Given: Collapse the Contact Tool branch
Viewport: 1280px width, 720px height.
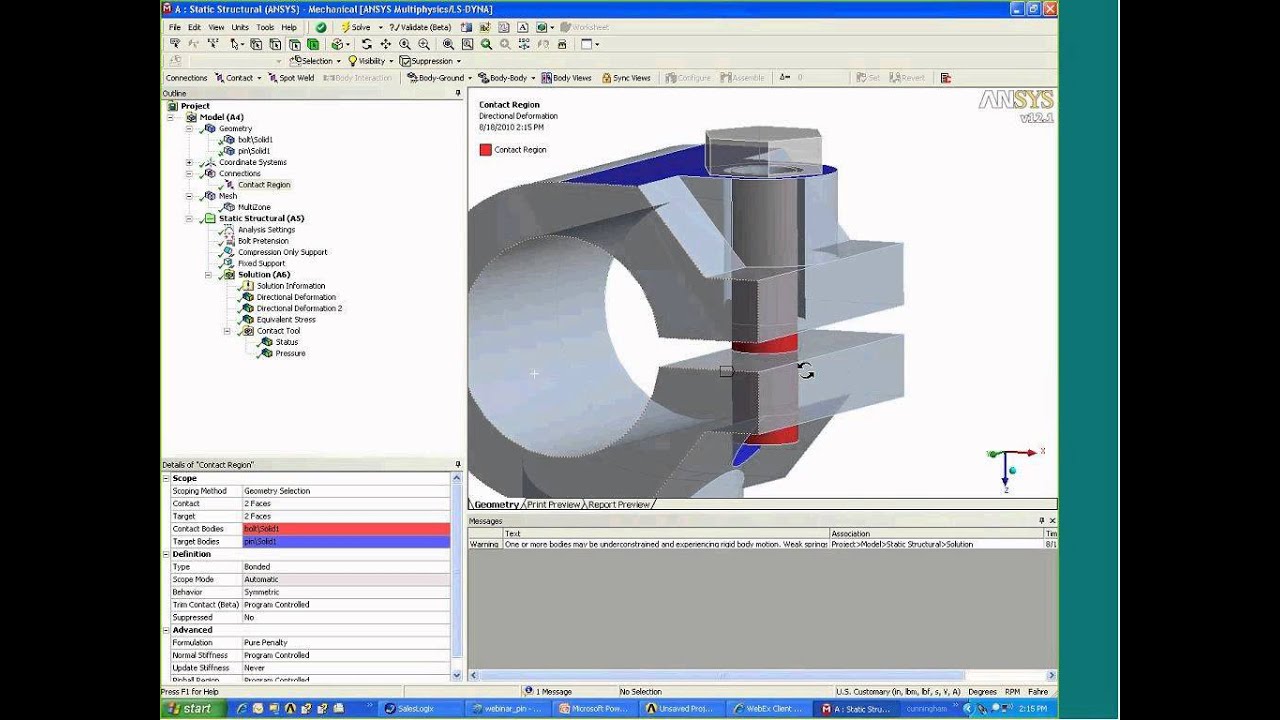Looking at the screenshot, I should (x=227, y=331).
